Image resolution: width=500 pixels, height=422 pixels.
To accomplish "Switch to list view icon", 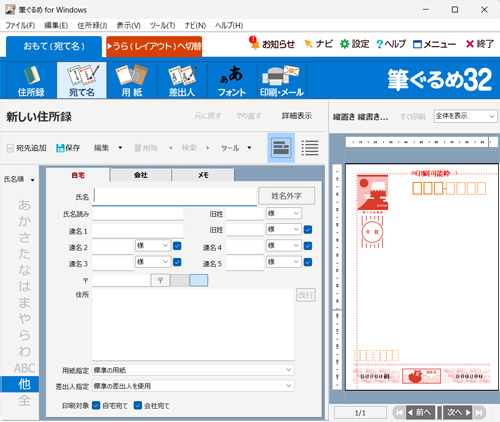I will 310,148.
